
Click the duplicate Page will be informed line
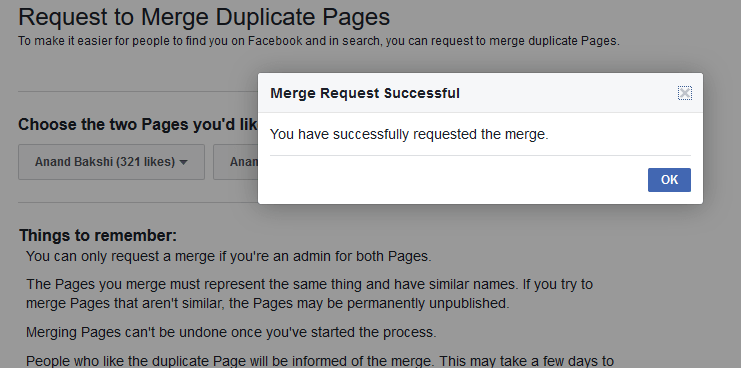coord(320,361)
